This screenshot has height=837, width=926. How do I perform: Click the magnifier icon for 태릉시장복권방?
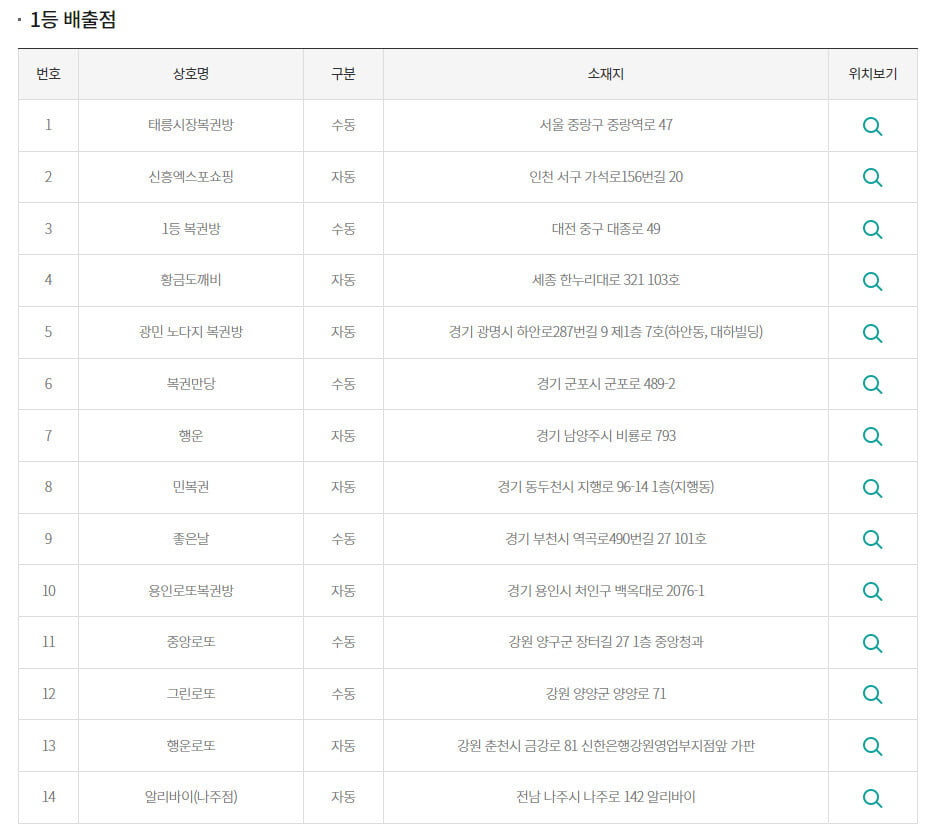point(872,126)
